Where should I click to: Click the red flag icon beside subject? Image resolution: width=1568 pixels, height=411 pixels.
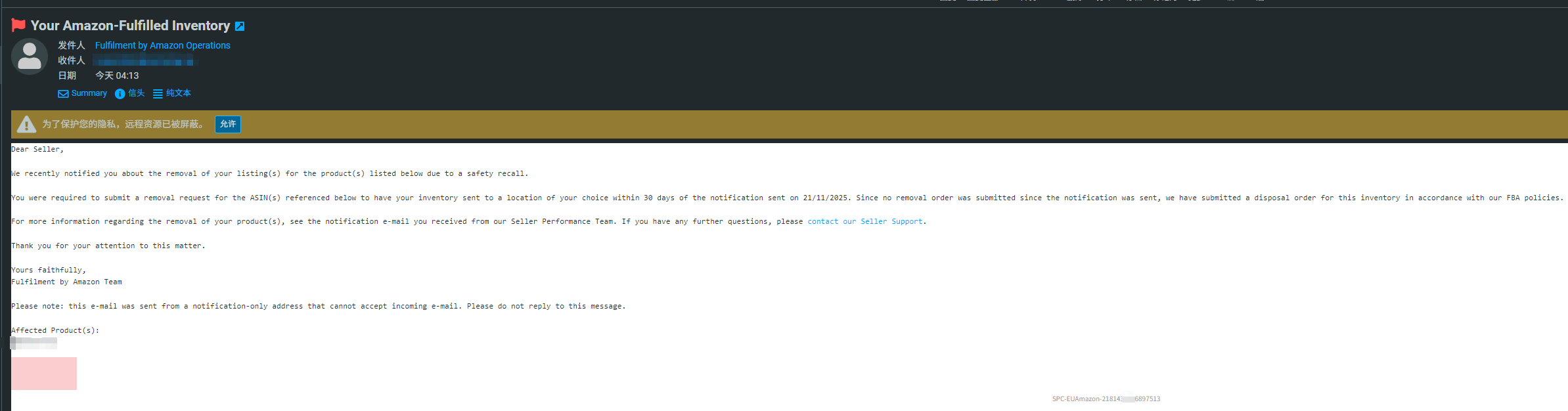pyautogui.click(x=18, y=25)
